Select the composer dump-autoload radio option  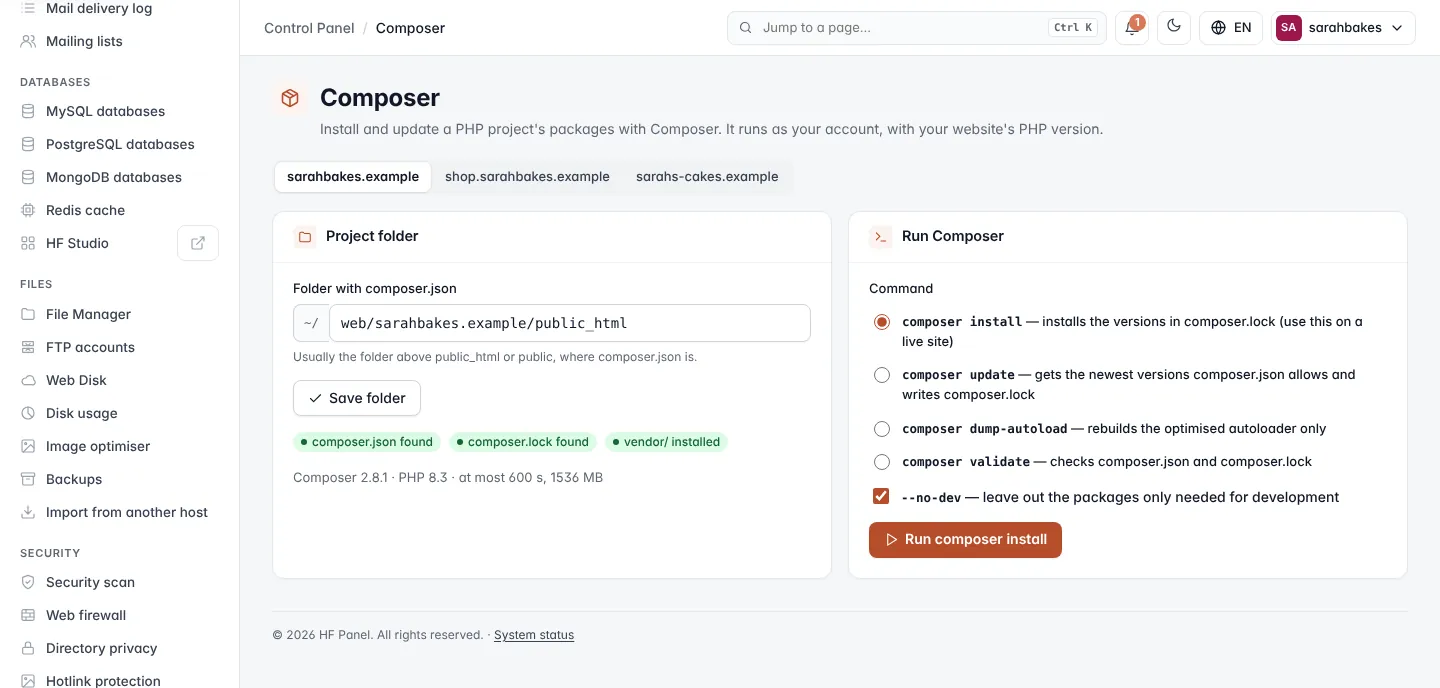(882, 429)
